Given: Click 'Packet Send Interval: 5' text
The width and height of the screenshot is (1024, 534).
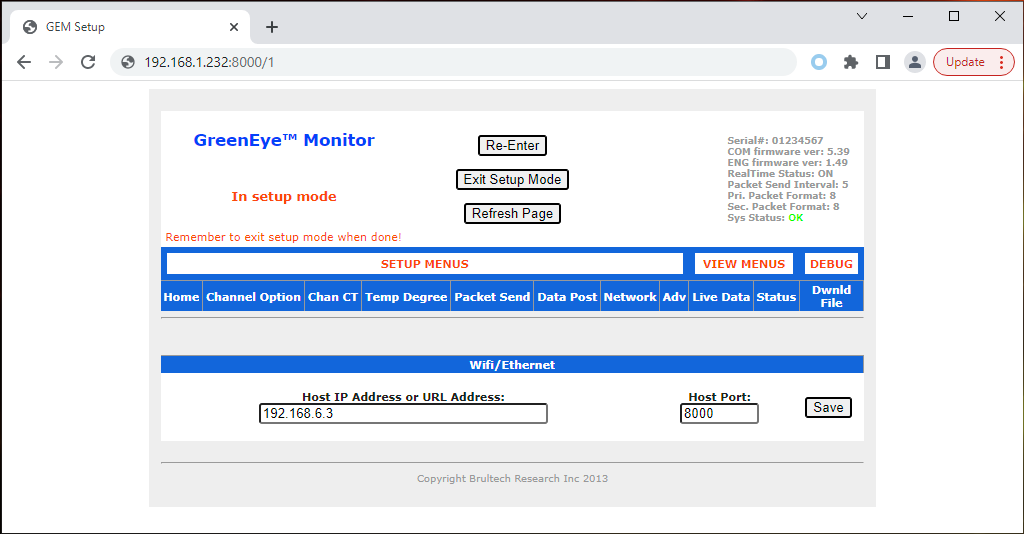Looking at the screenshot, I should coord(788,185).
